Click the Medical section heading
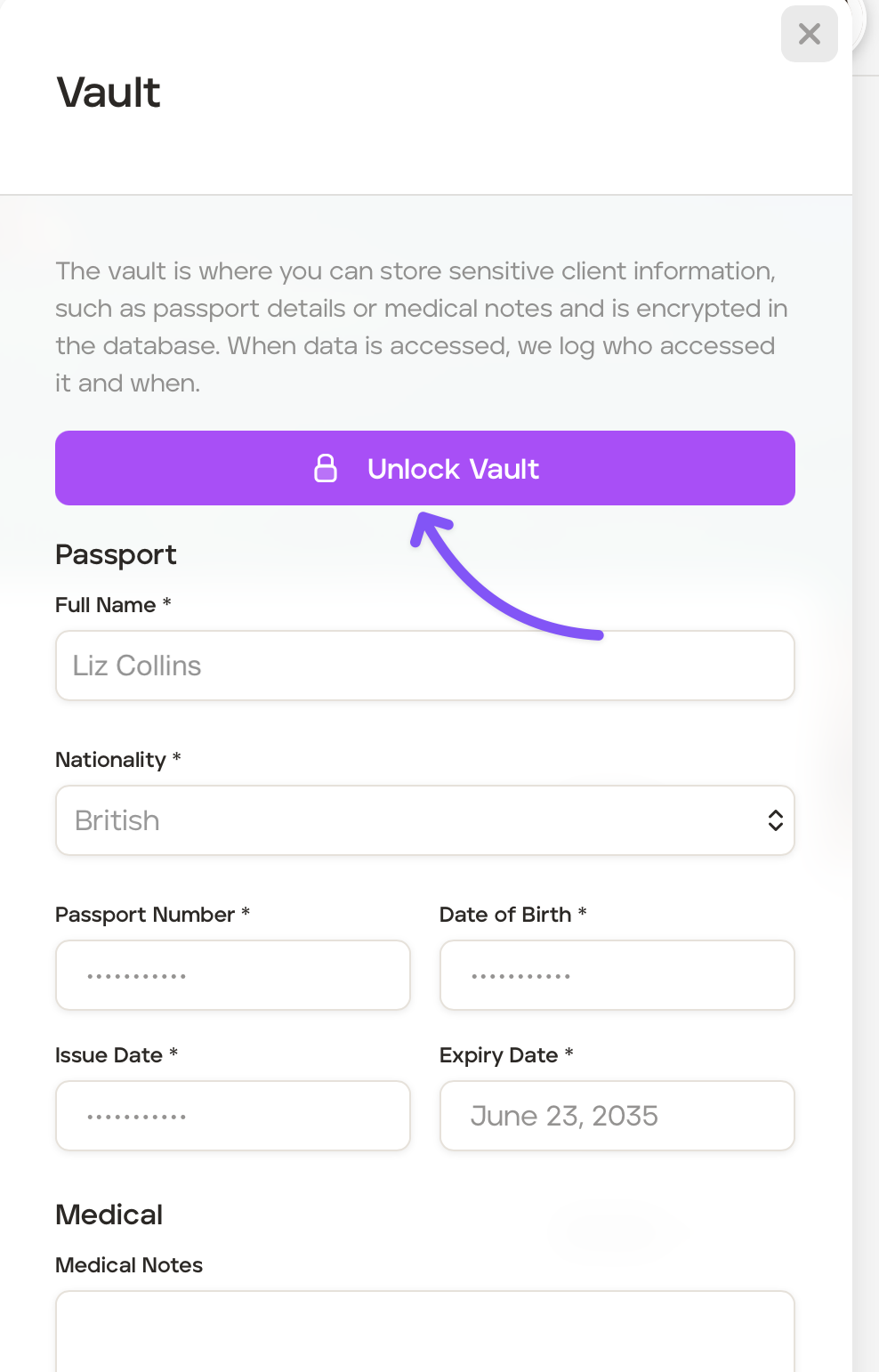The image size is (879, 1372). click(x=109, y=1215)
